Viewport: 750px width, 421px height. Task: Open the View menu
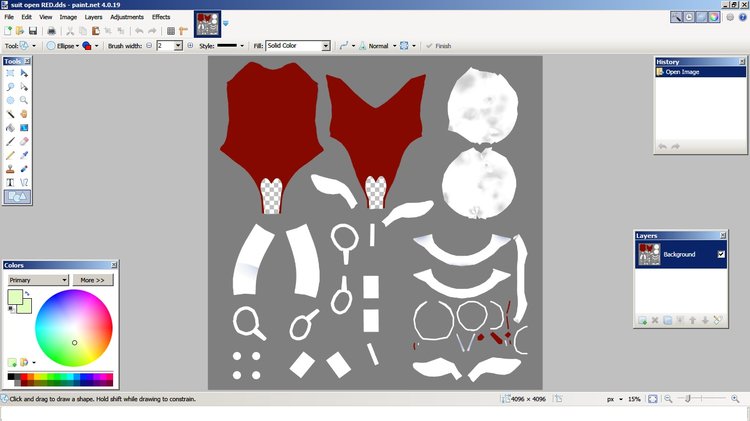[x=45, y=17]
